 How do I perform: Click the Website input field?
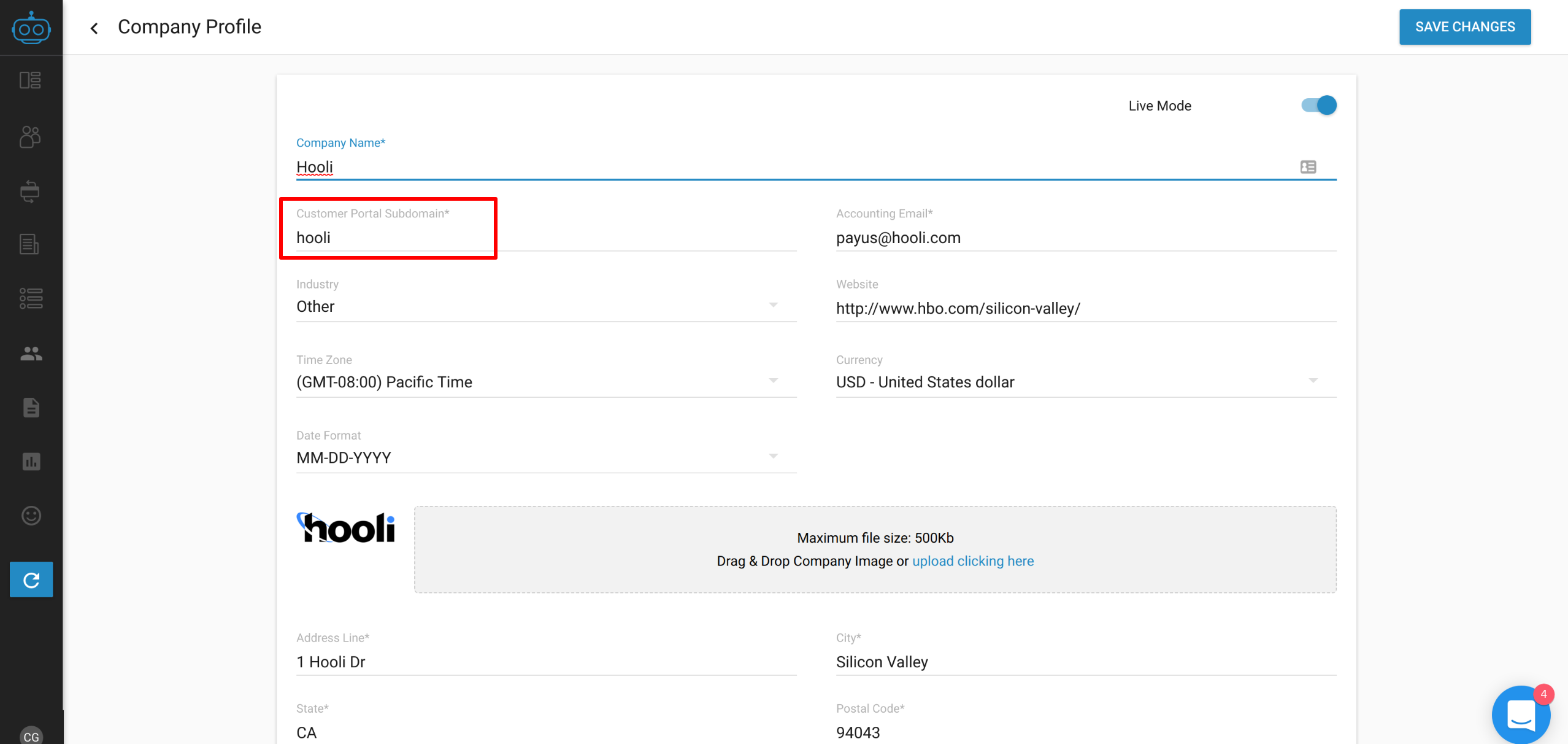click(1086, 308)
